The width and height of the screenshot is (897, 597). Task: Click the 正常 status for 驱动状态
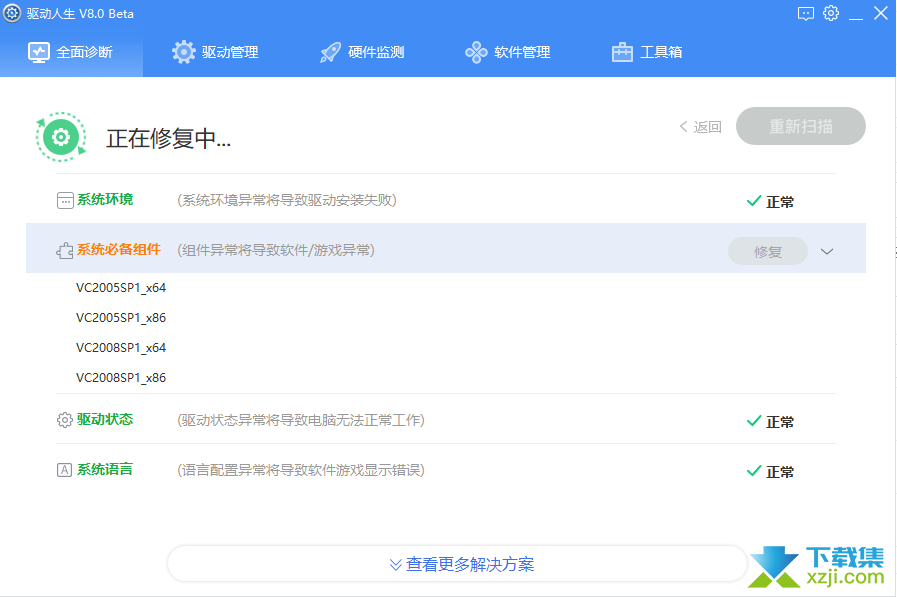point(771,422)
